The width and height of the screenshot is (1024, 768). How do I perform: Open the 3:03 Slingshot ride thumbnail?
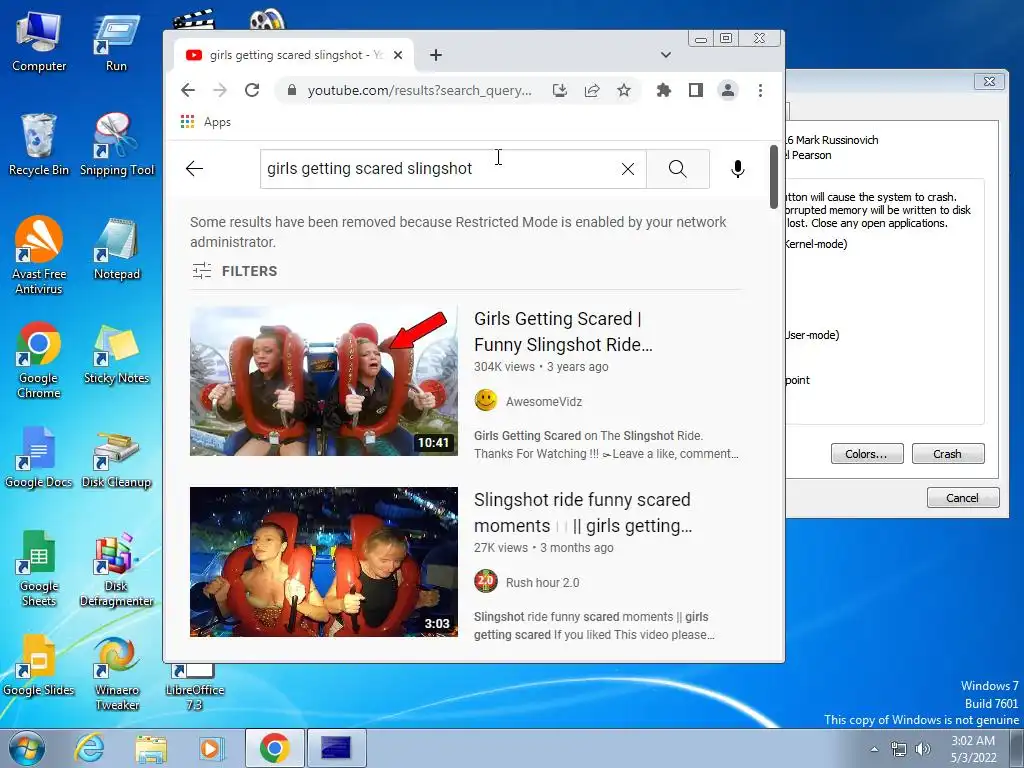point(324,562)
